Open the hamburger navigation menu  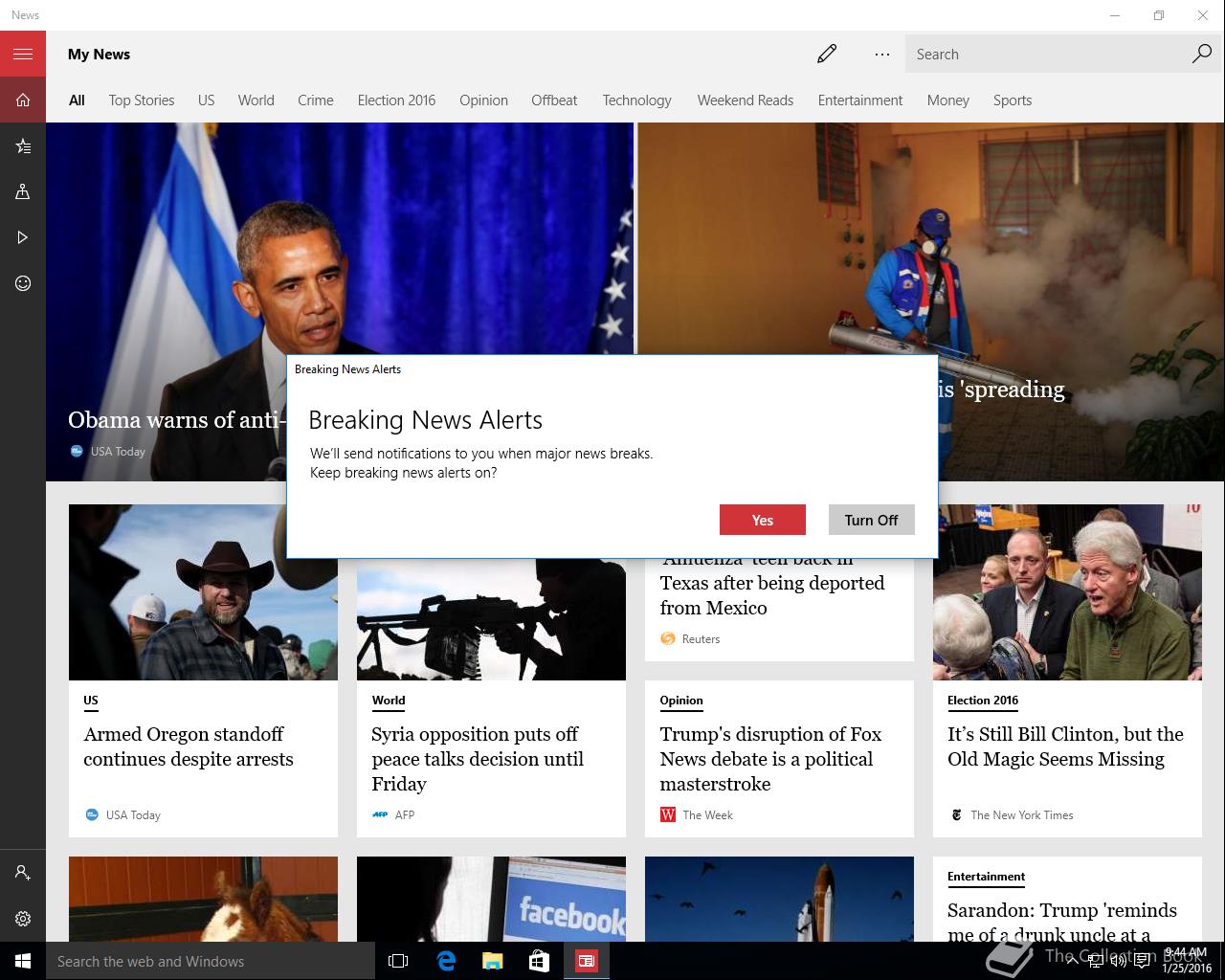click(23, 54)
